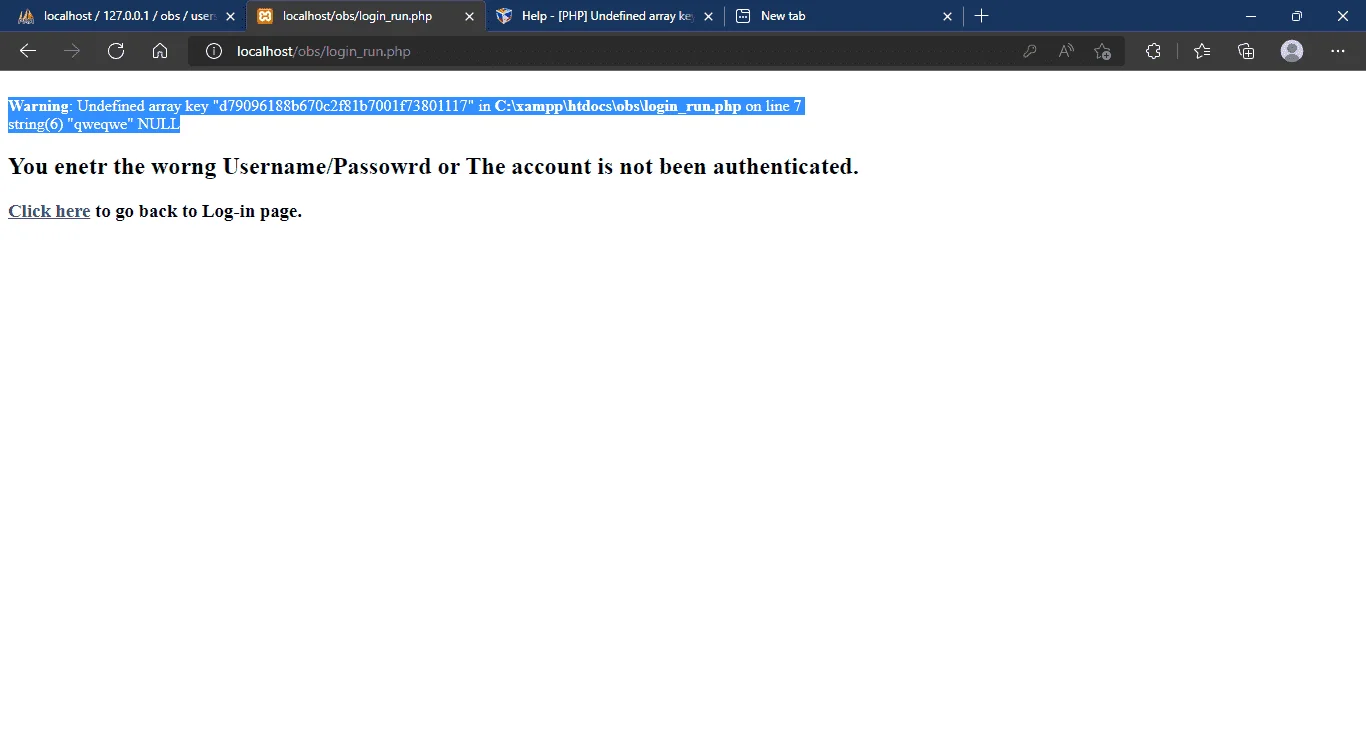Click the string(6) "qweqwe" NULL text
Image resolution: width=1366 pixels, height=738 pixels.
(x=94, y=124)
